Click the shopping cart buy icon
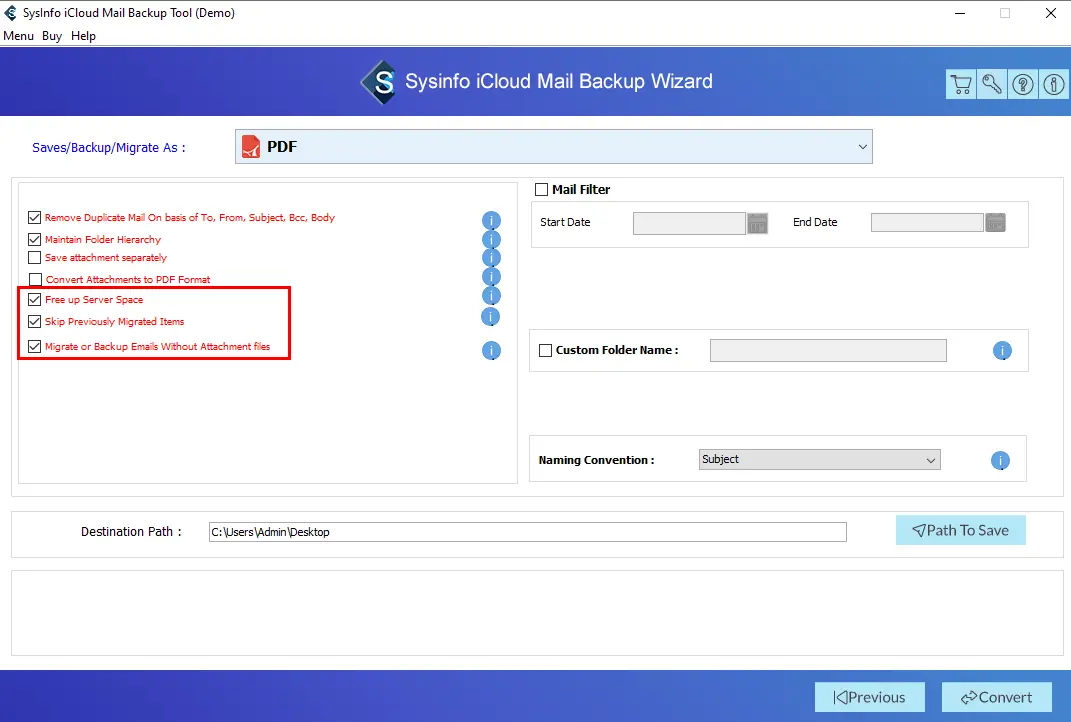 tap(961, 85)
